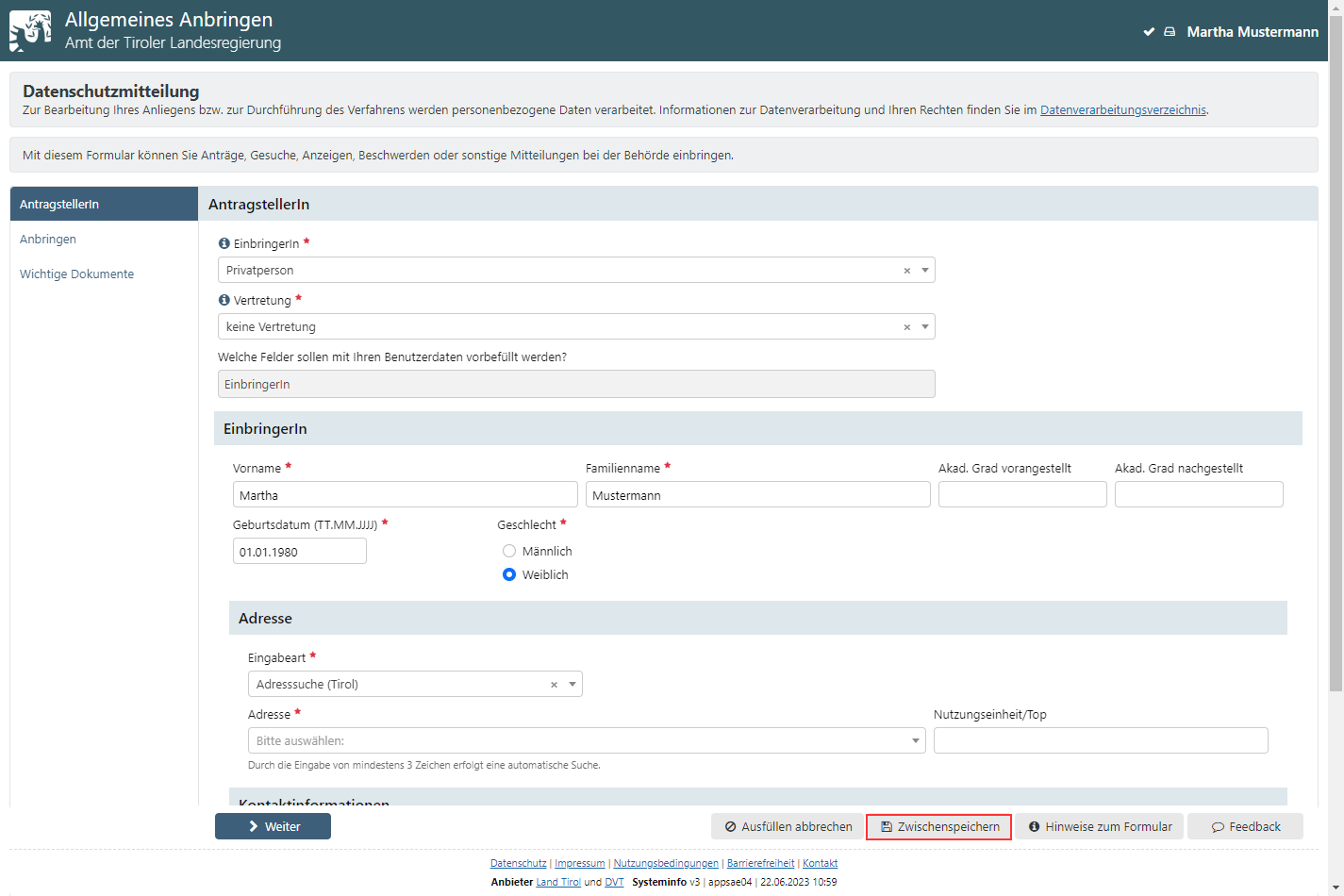Click the info icon next to EinbringerIn label
The width and height of the screenshot is (1344, 896).
pos(224,243)
